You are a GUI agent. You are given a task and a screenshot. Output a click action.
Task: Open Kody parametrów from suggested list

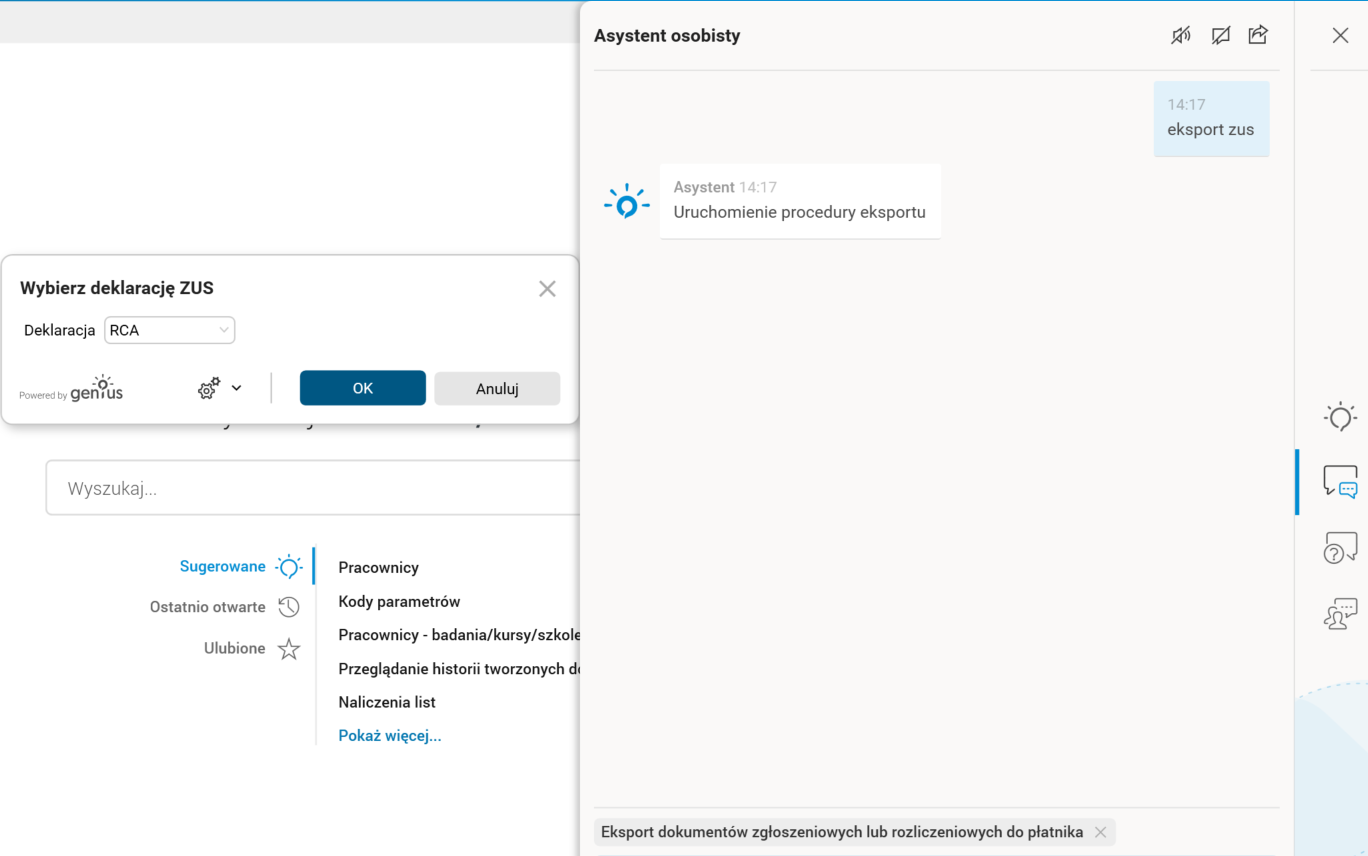pyautogui.click(x=399, y=601)
